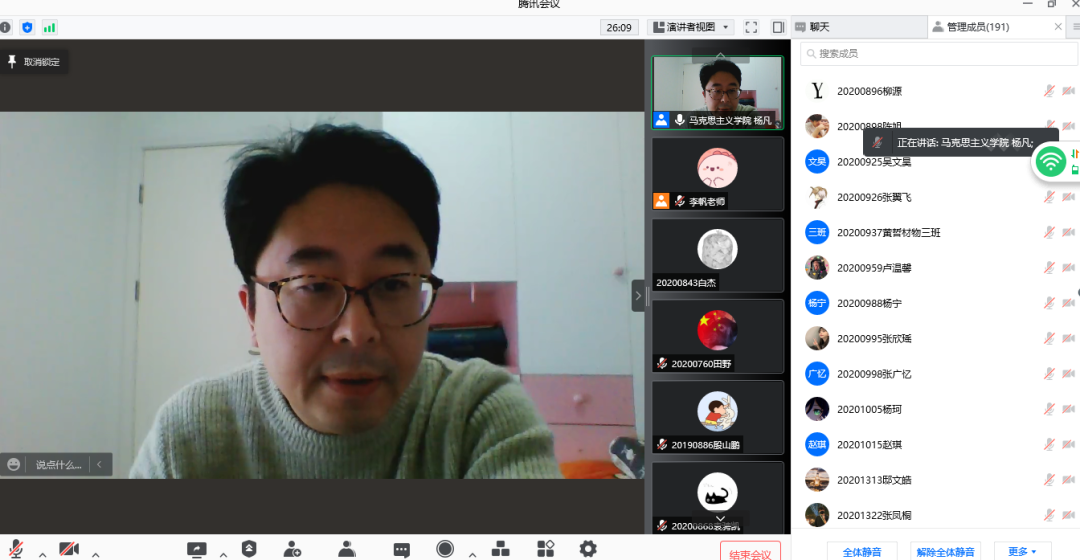Viewport: 1080px width, 560px height.
Task: Click the invite participants icon
Action: pyautogui.click(x=293, y=549)
